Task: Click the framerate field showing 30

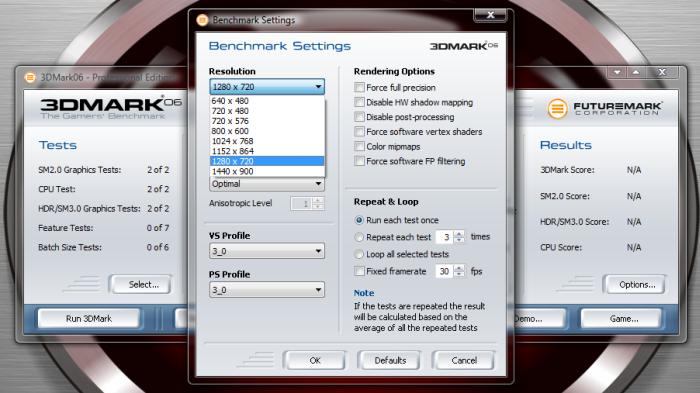Action: (445, 271)
